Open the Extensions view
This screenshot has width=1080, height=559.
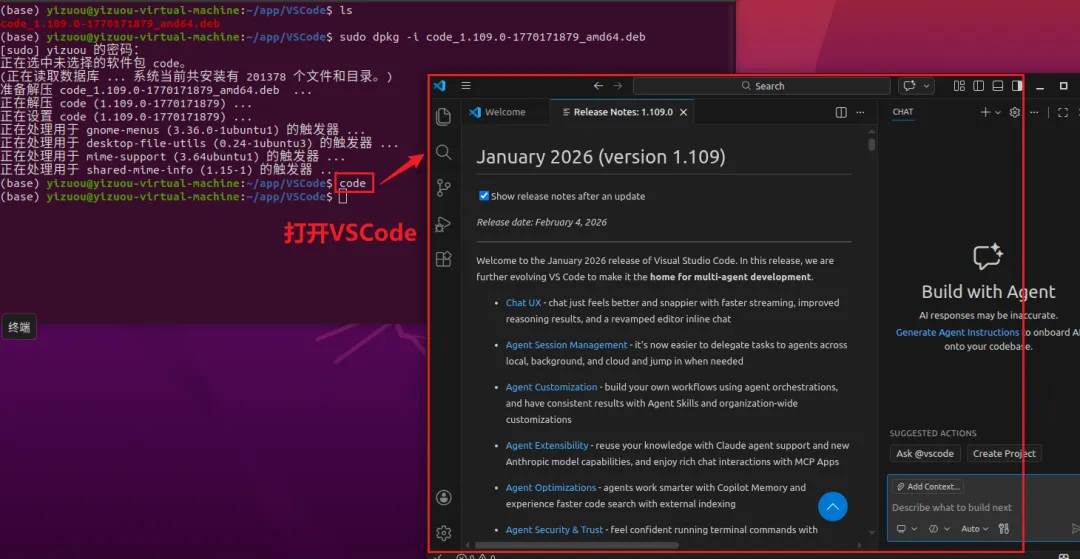pyautogui.click(x=444, y=259)
